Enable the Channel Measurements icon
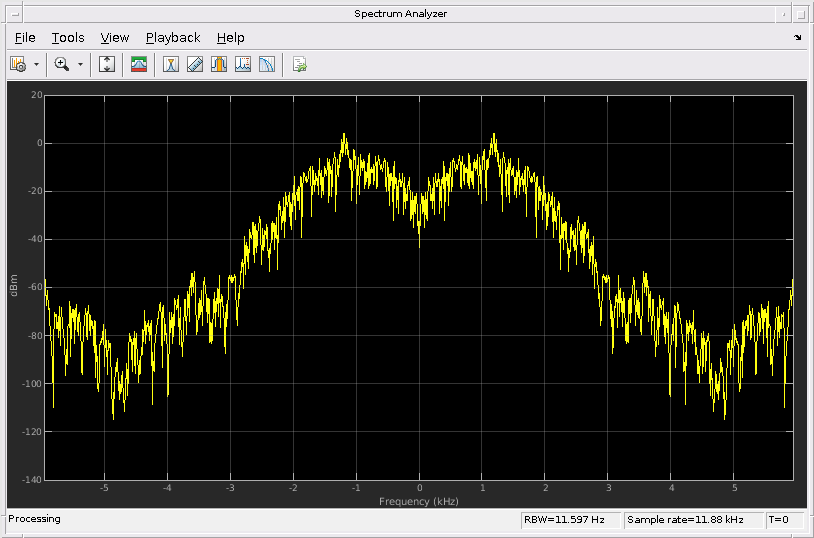Viewport: 814px width, 538px height. (218, 64)
